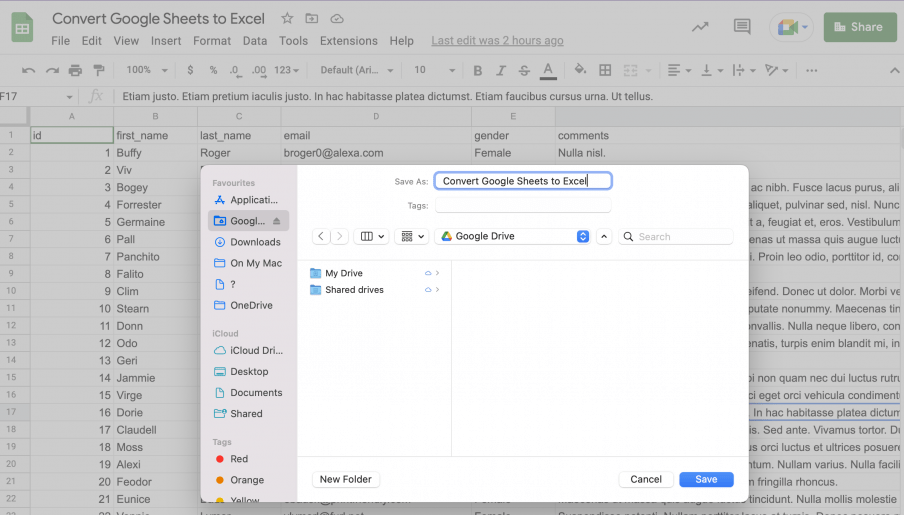
Task: Open the Default font dropdown
Action: click(x=356, y=70)
